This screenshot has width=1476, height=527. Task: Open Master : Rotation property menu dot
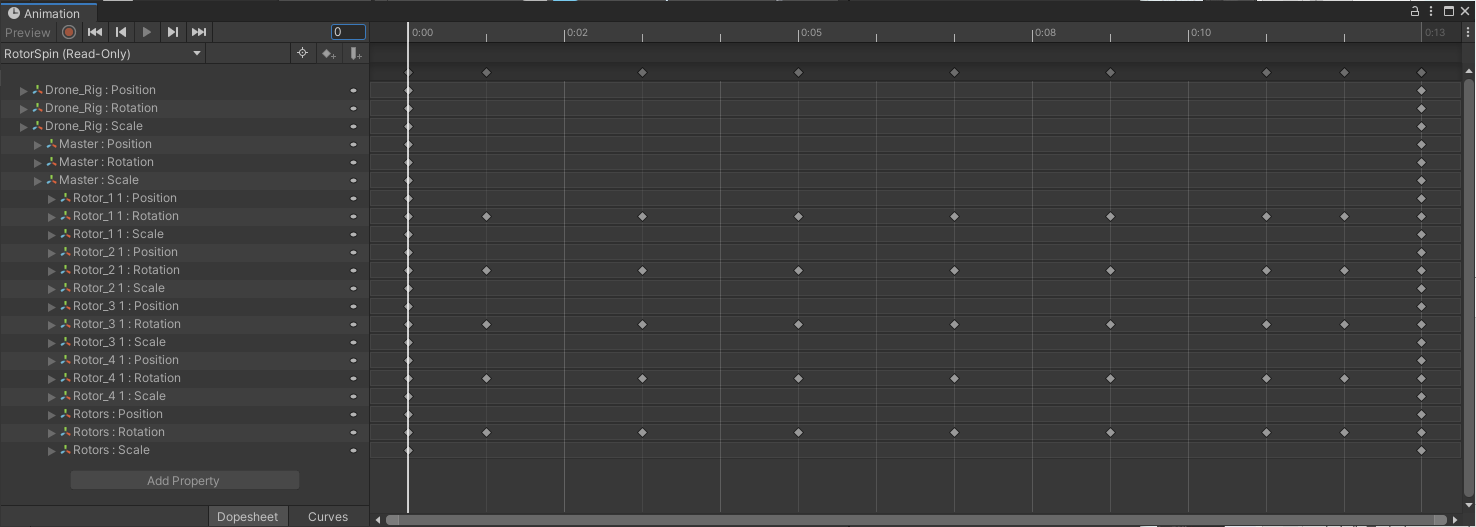[353, 162]
